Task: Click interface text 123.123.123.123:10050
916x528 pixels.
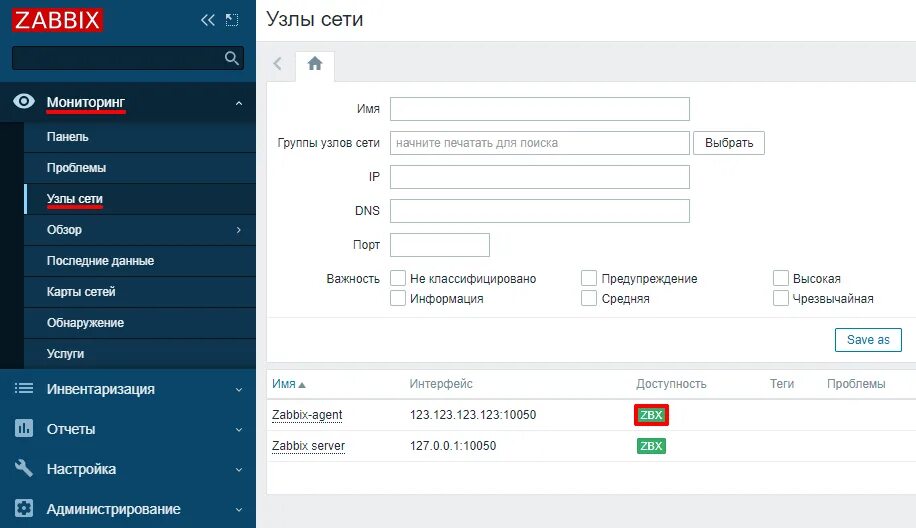Action: (x=473, y=415)
